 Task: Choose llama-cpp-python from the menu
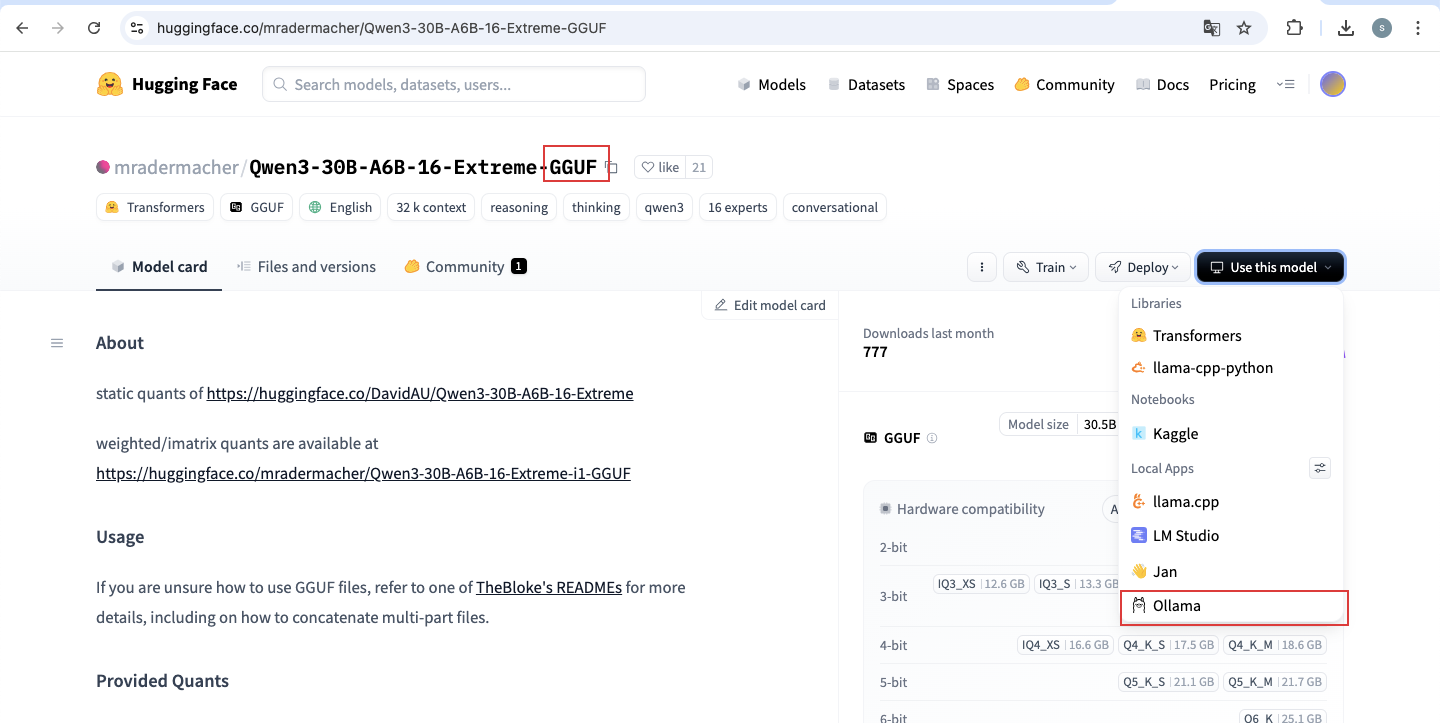[x=1231, y=368]
